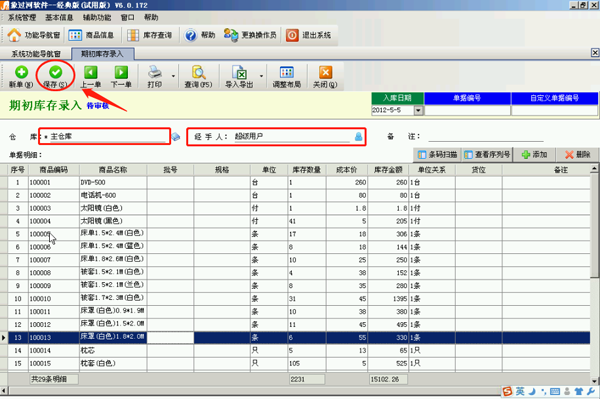Click the 单据编号 input field

[x=467, y=111]
